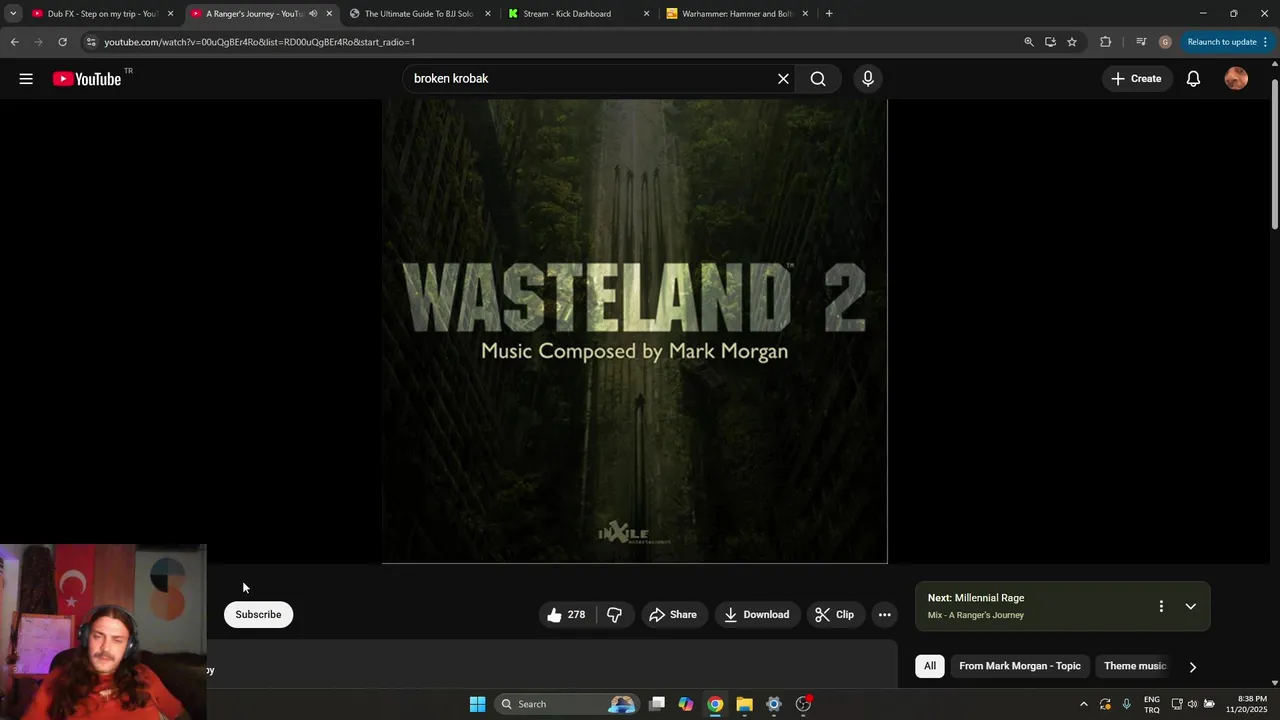The height and width of the screenshot is (720, 1280).
Task: Select the All filter chip
Action: (930, 666)
